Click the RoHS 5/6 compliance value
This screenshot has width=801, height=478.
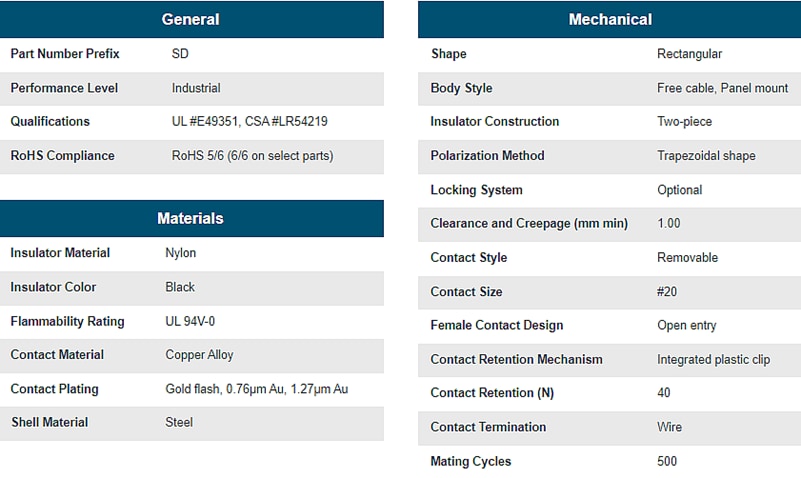click(252, 155)
